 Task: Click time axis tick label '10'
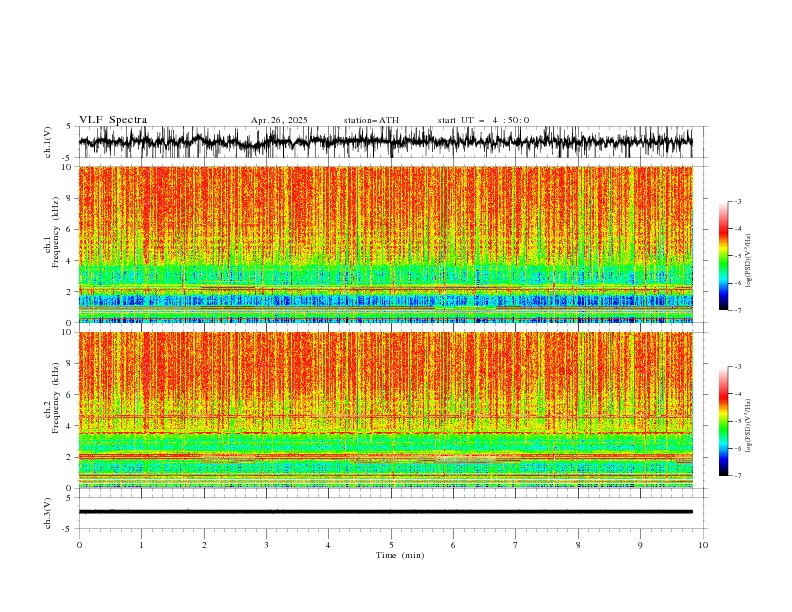(x=703, y=545)
